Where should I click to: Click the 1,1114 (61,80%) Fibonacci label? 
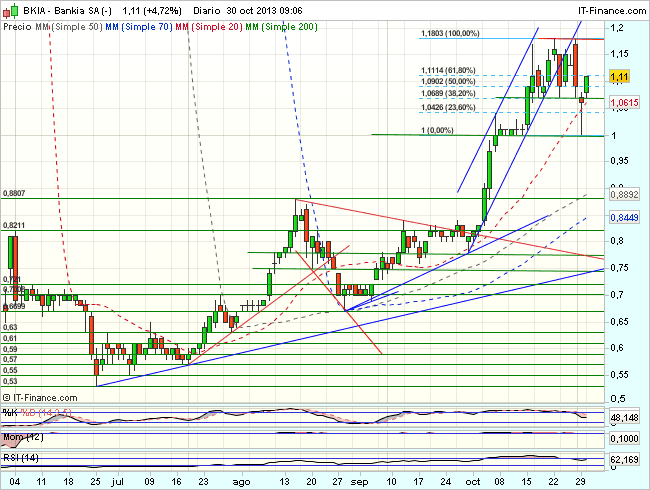[448, 70]
